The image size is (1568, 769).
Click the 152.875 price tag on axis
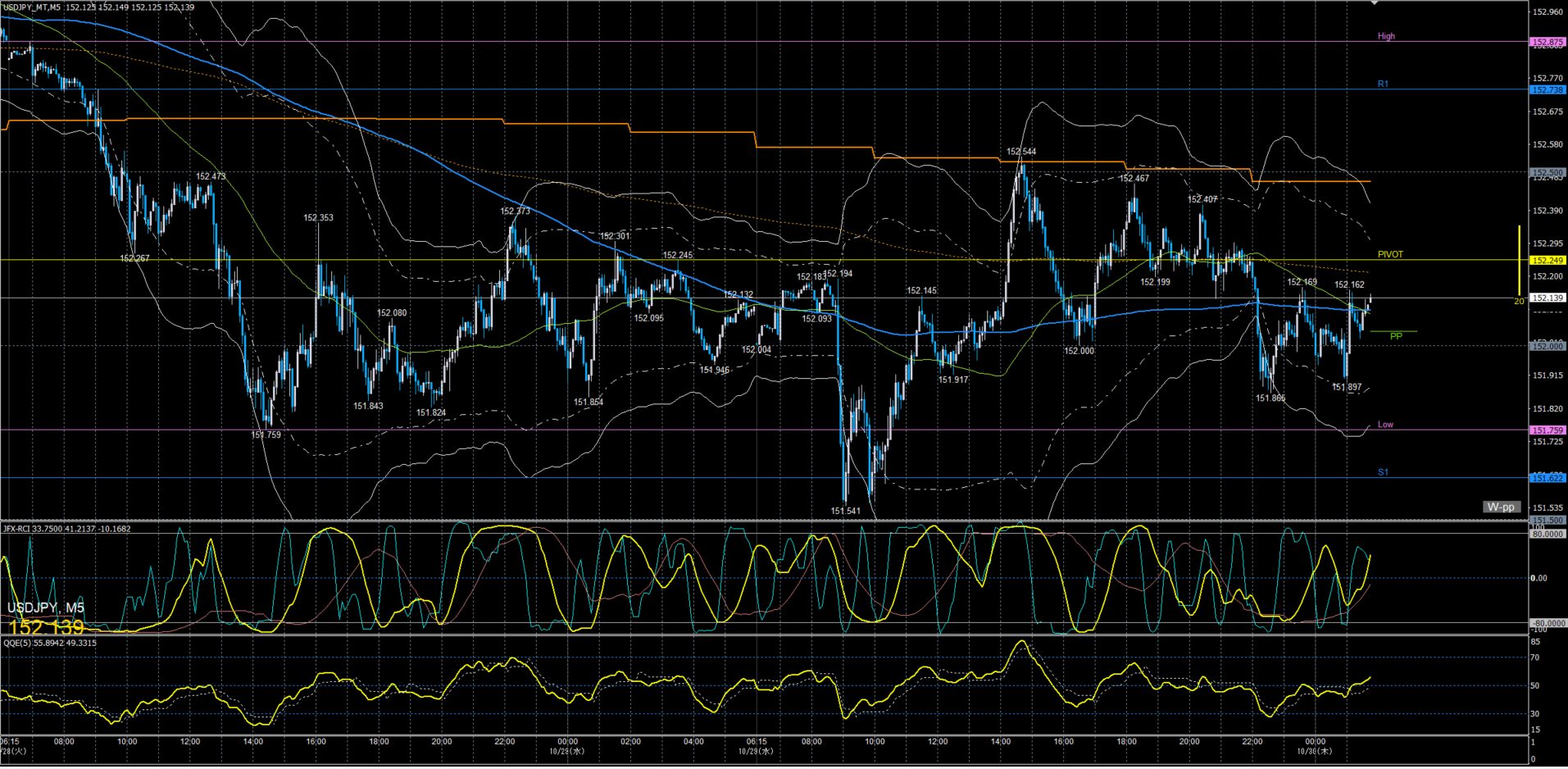pyautogui.click(x=1547, y=42)
